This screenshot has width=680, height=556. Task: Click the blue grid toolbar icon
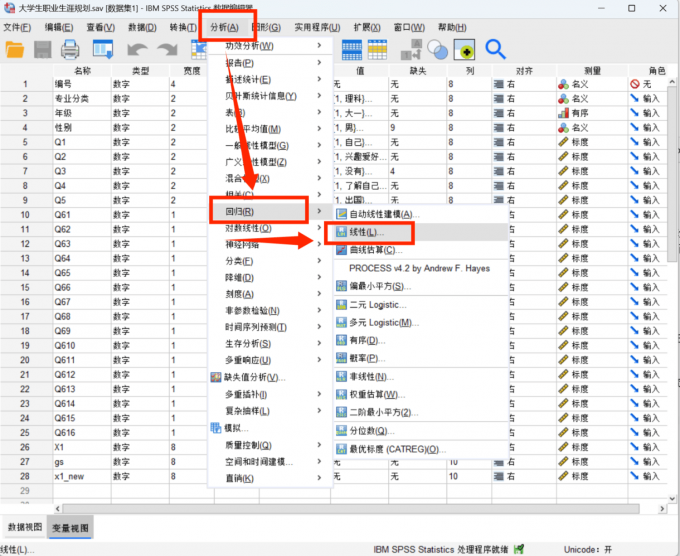pos(352,49)
